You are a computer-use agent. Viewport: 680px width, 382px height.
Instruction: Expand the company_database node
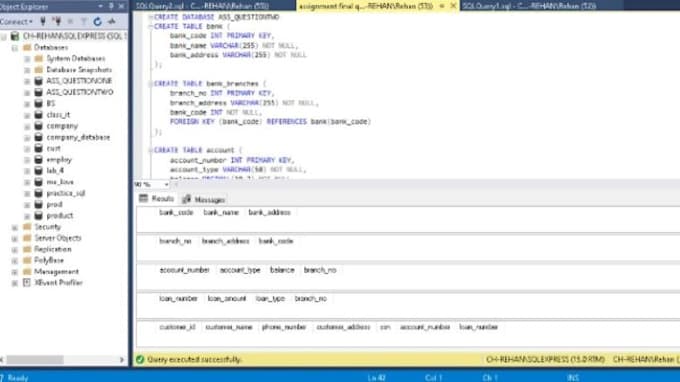pos(27,137)
